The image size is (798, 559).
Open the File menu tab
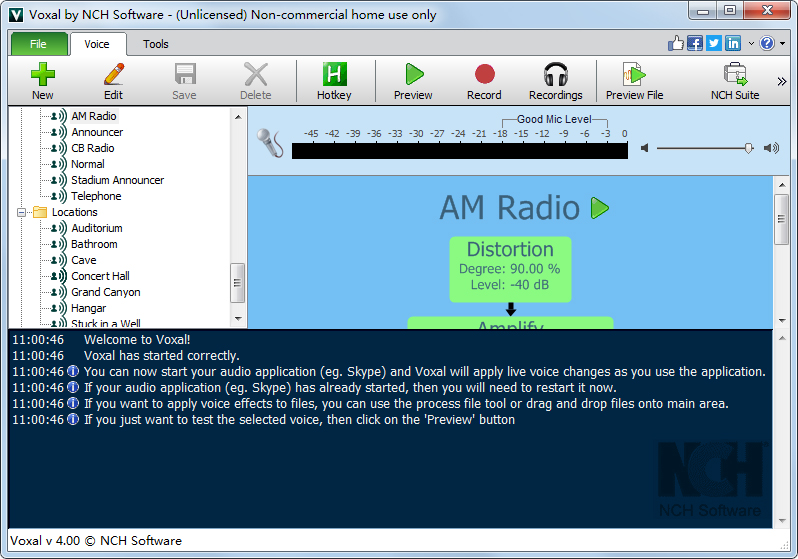(x=39, y=44)
